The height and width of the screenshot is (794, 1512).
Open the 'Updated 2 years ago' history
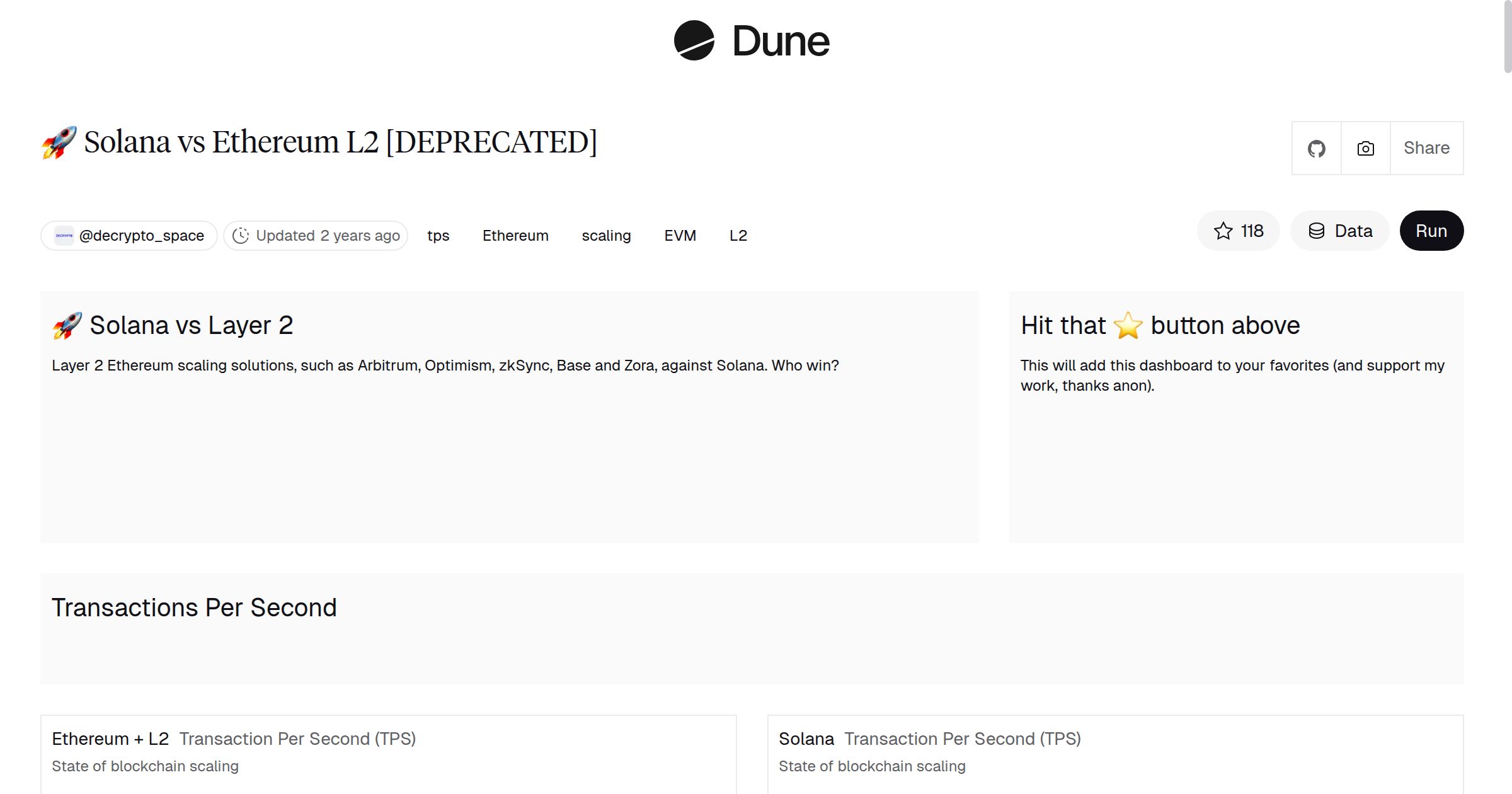pos(315,235)
